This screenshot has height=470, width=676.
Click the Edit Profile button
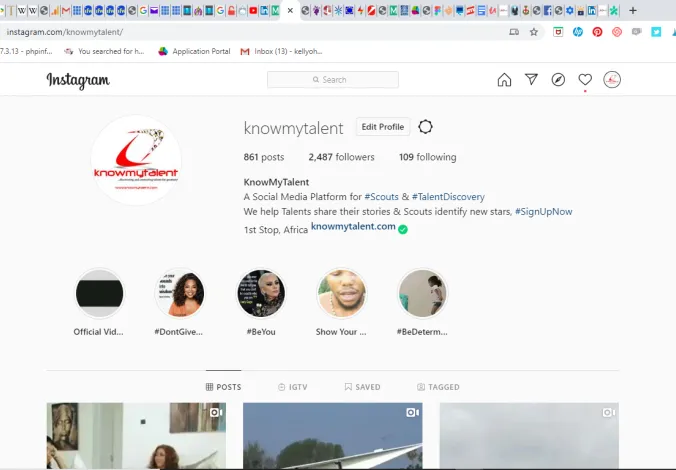[383, 127]
